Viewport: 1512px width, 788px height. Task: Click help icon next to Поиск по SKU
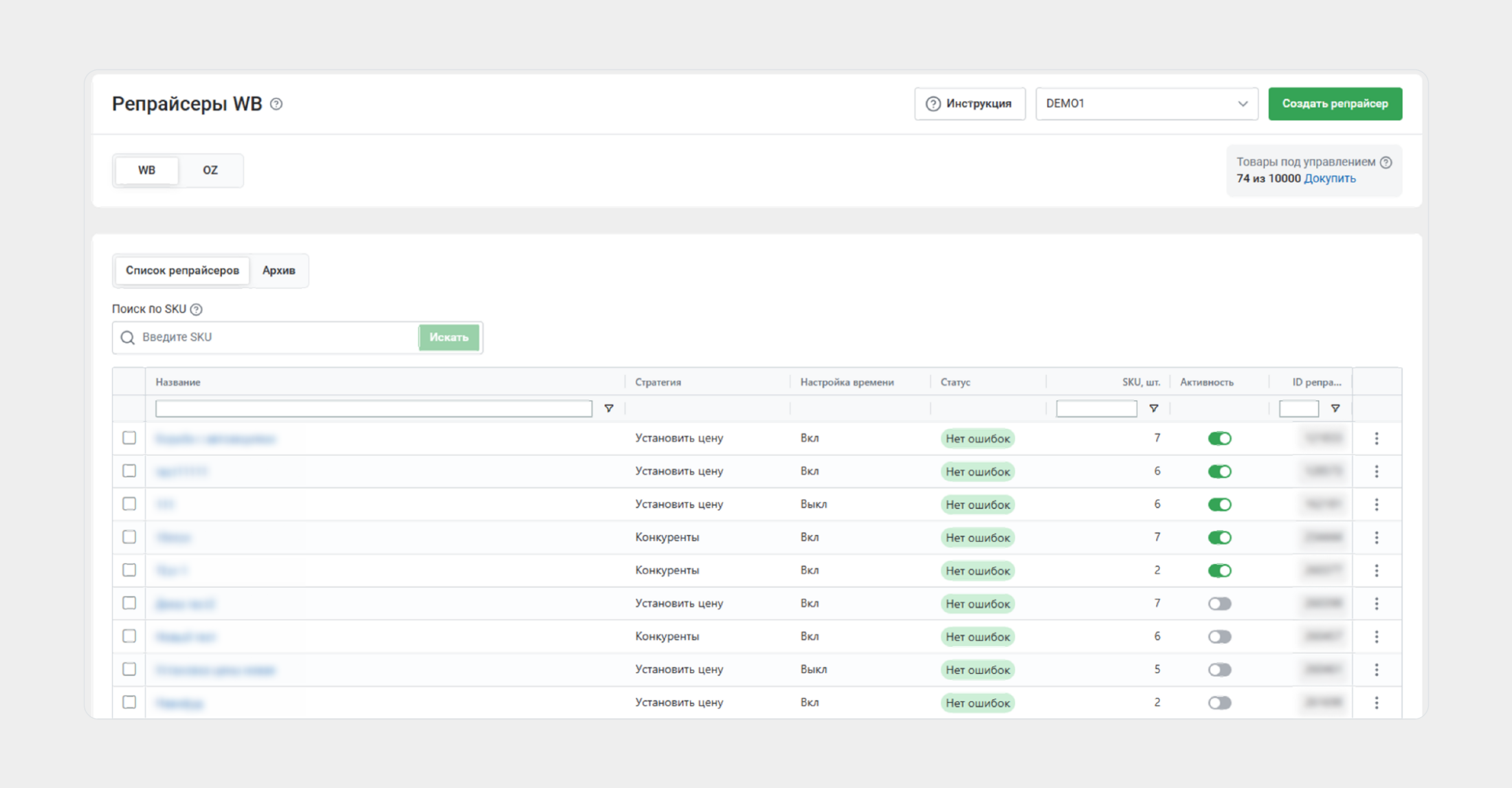coord(196,309)
